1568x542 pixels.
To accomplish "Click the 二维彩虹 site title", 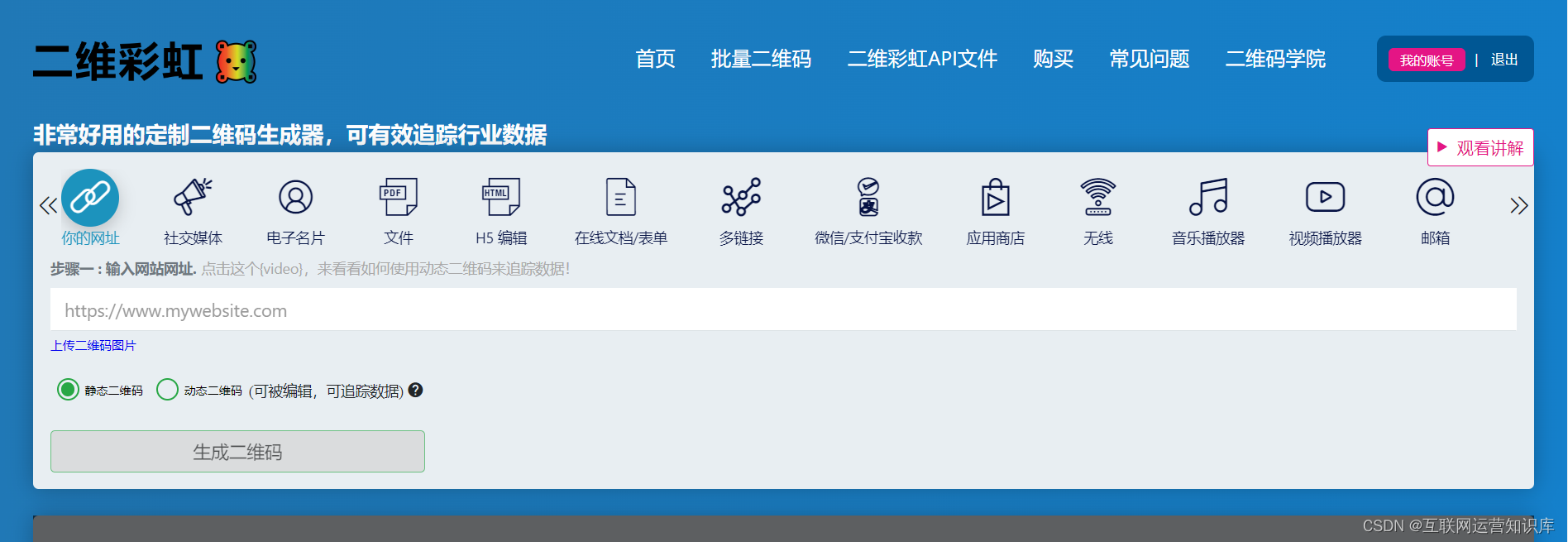I will (x=118, y=62).
